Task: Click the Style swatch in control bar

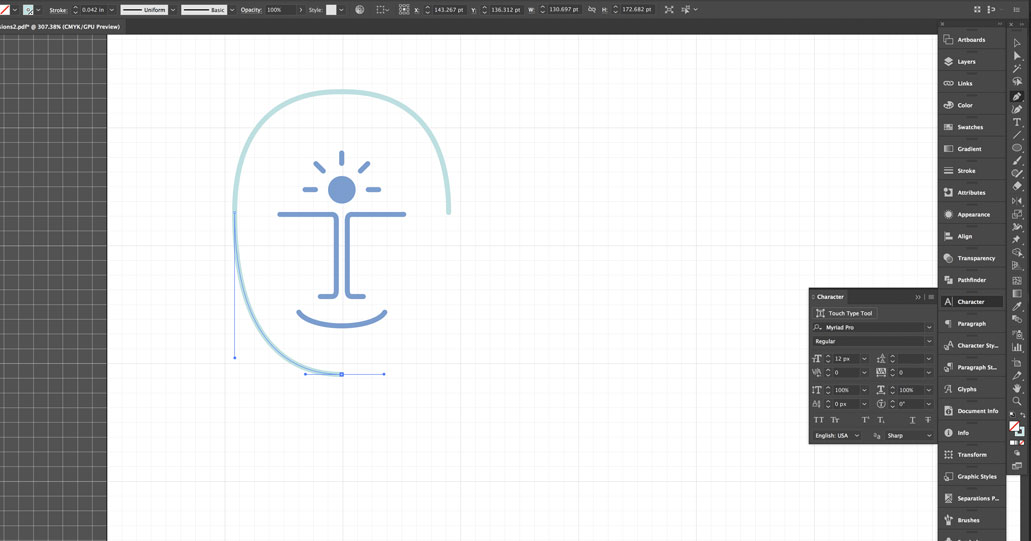Action: click(x=331, y=10)
